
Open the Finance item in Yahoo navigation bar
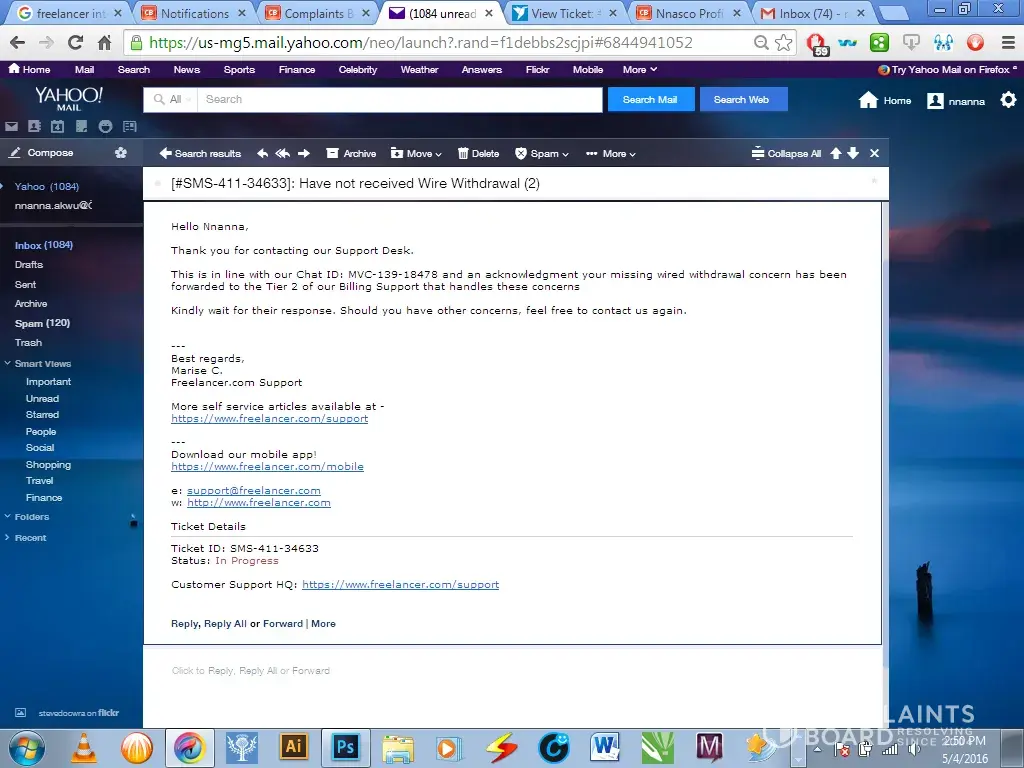tap(296, 70)
